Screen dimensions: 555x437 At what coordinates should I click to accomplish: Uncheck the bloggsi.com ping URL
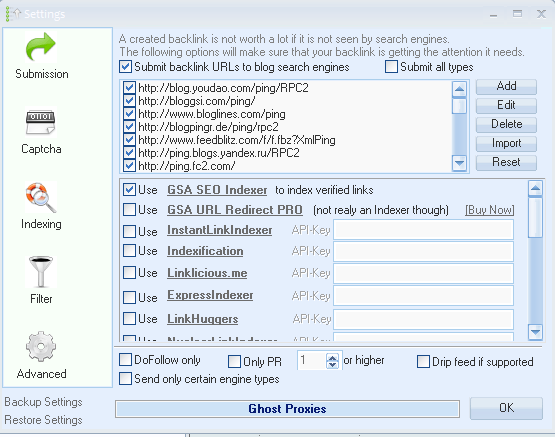[129, 101]
